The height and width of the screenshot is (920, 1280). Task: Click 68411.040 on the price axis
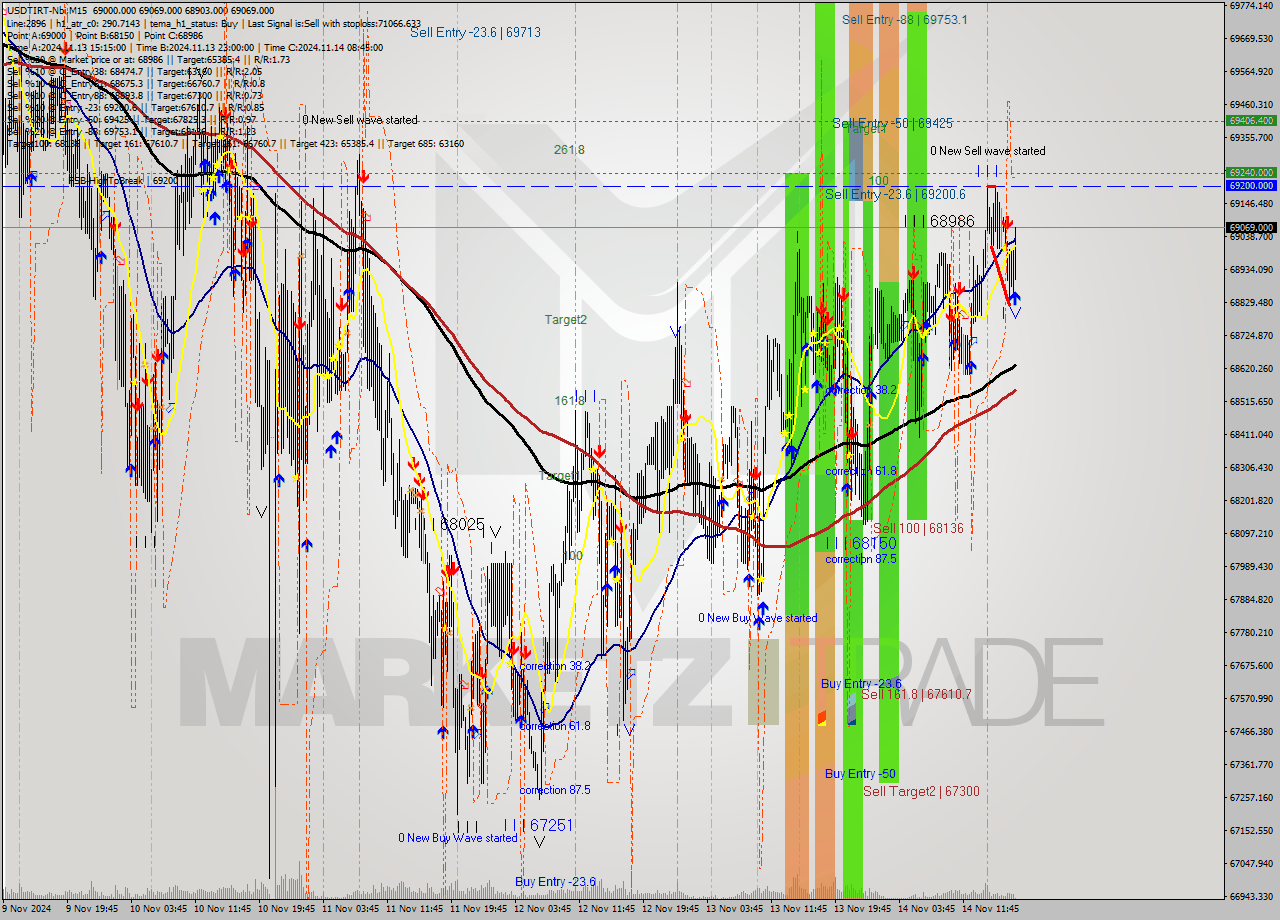tap(1251, 435)
